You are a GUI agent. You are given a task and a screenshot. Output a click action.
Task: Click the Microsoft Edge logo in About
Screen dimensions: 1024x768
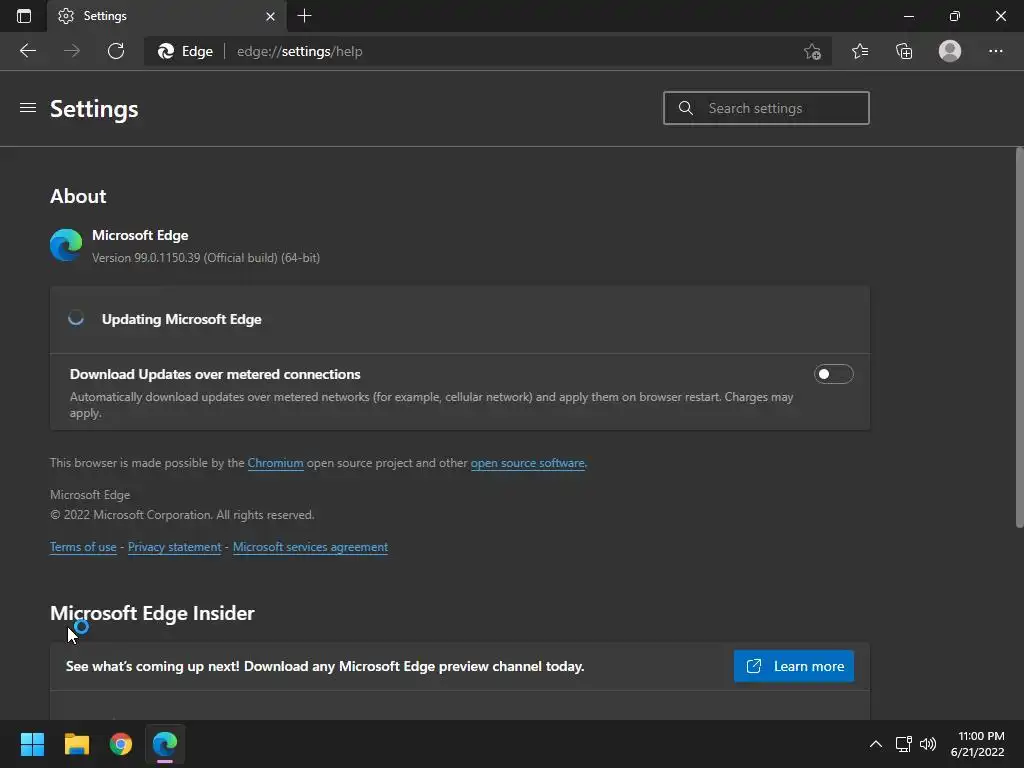pos(66,245)
